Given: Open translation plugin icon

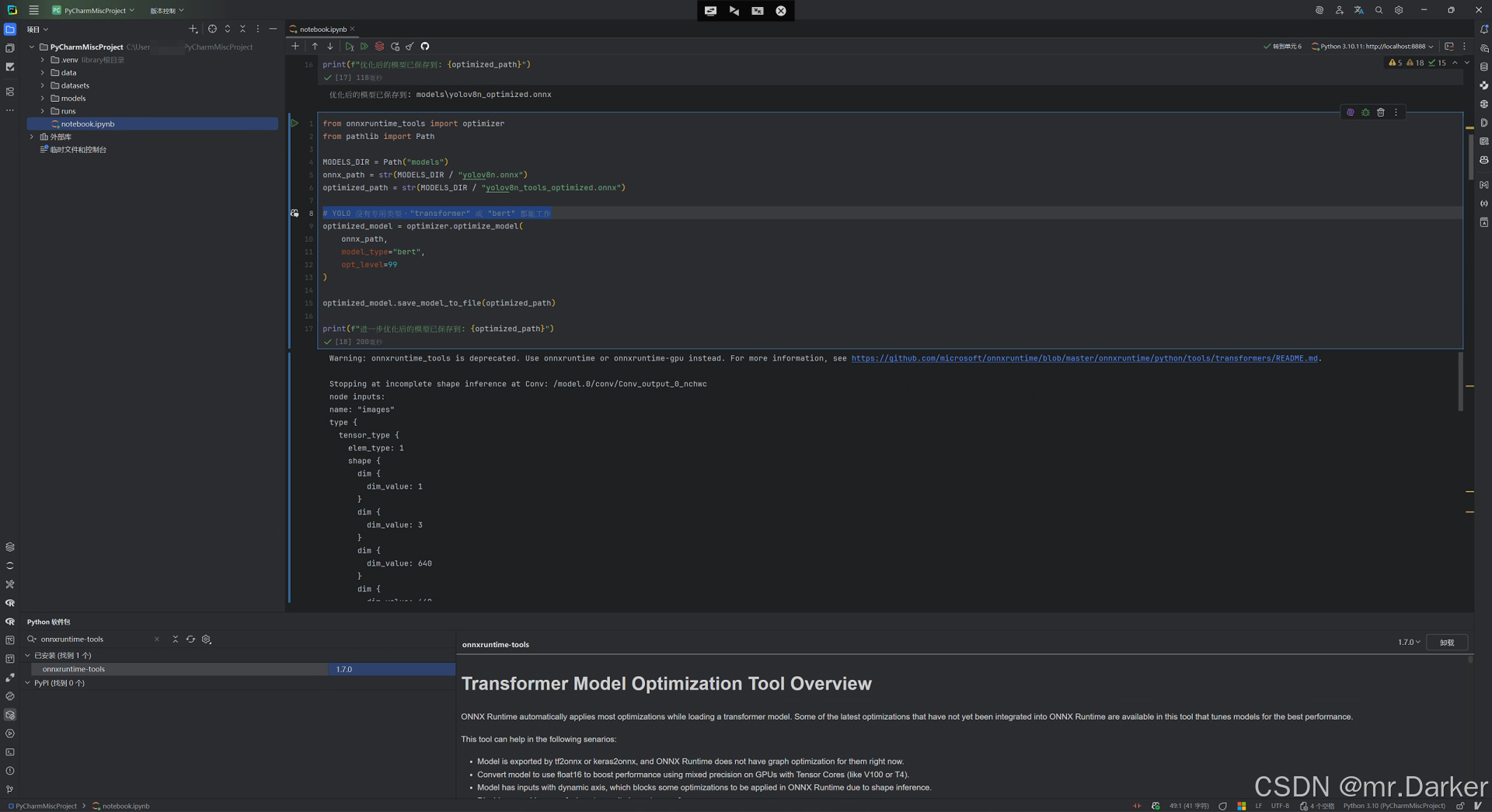Looking at the screenshot, I should tap(1358, 10).
